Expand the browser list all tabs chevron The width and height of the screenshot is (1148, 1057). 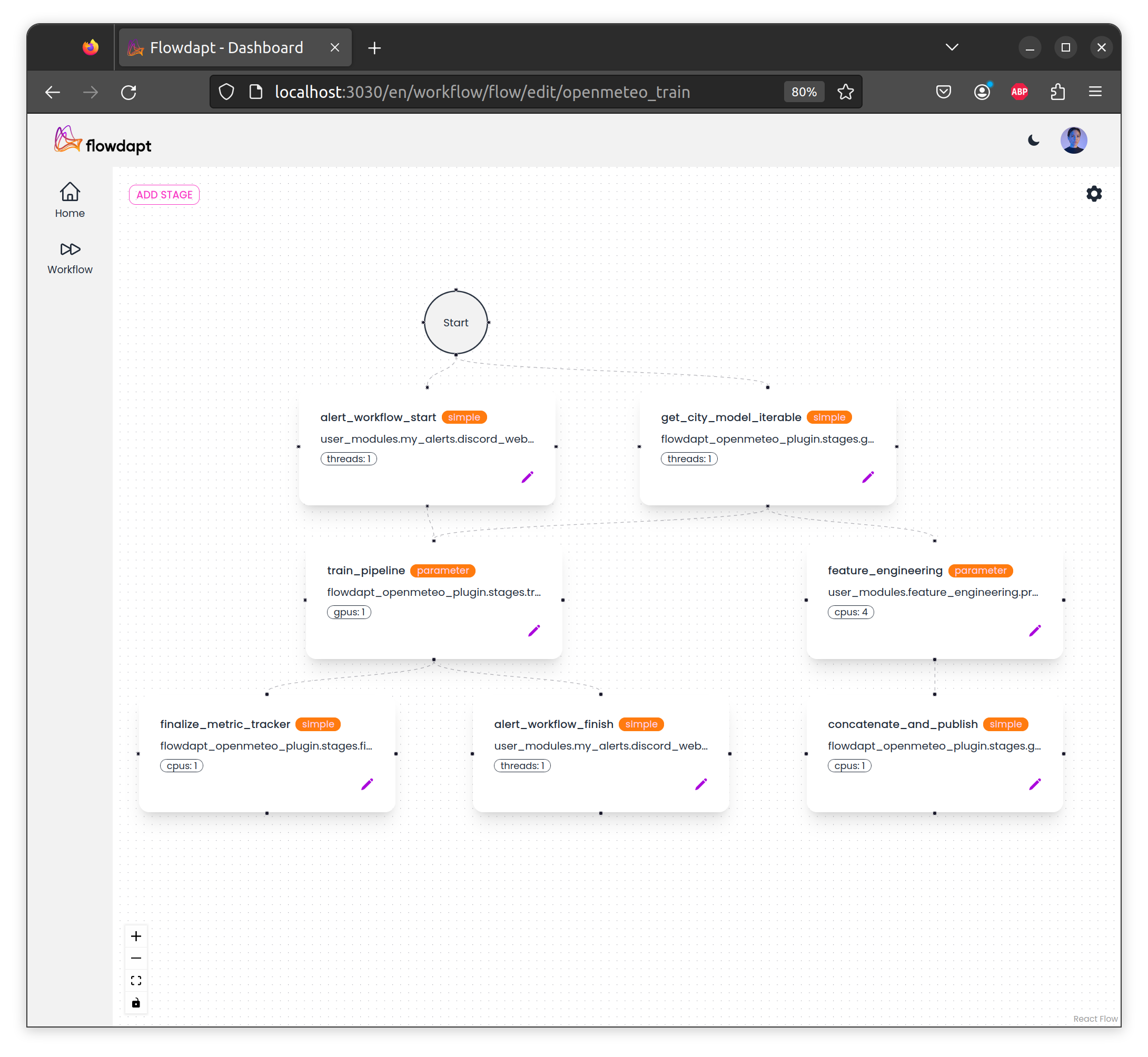pos(952,47)
